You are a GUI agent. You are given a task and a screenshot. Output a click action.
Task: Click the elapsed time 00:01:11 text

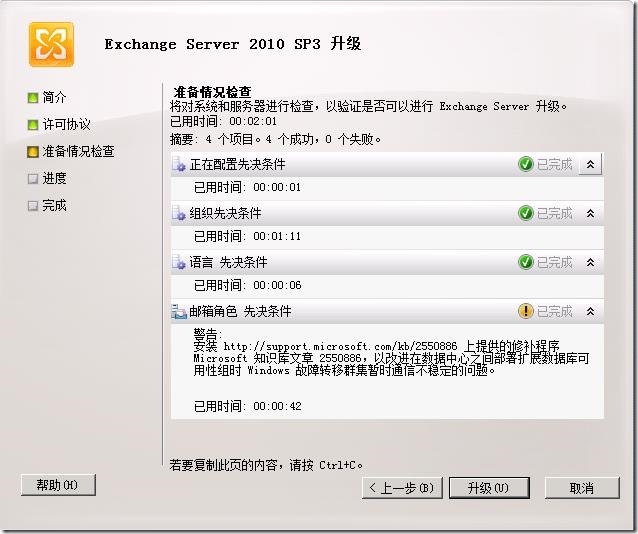click(277, 236)
